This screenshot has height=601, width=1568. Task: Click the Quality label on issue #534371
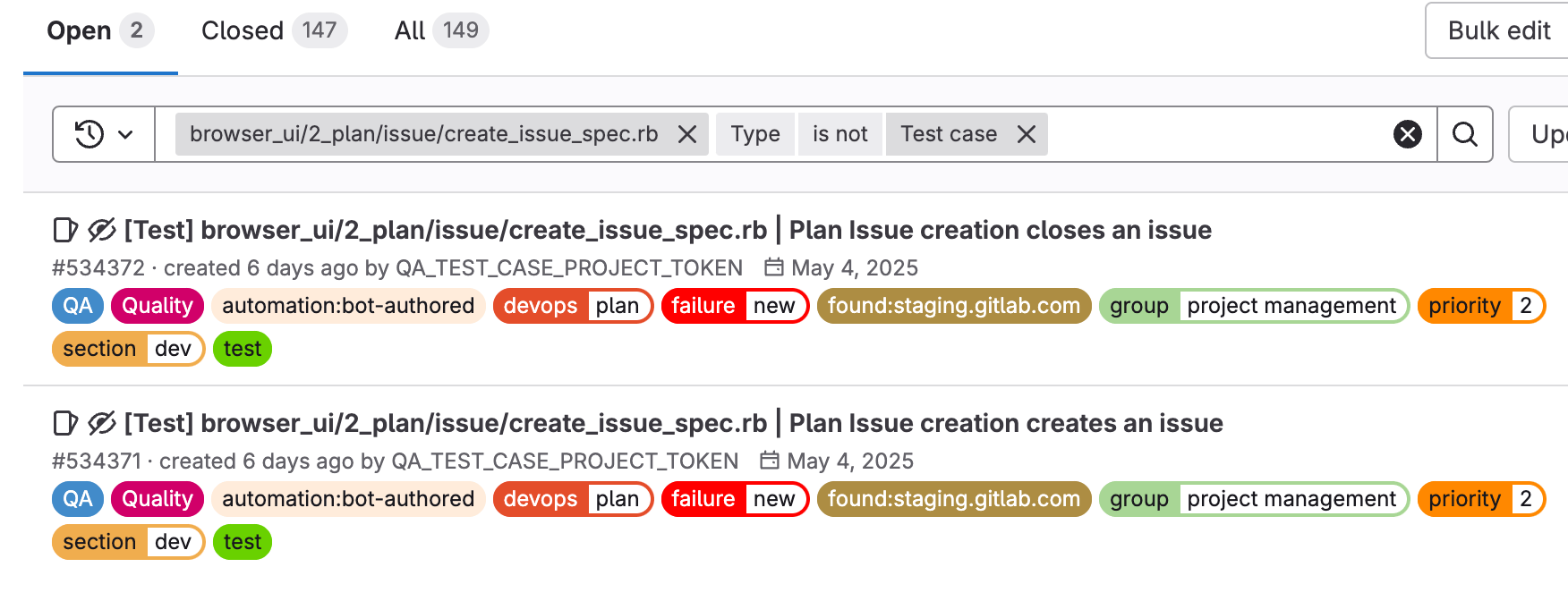pos(158,499)
